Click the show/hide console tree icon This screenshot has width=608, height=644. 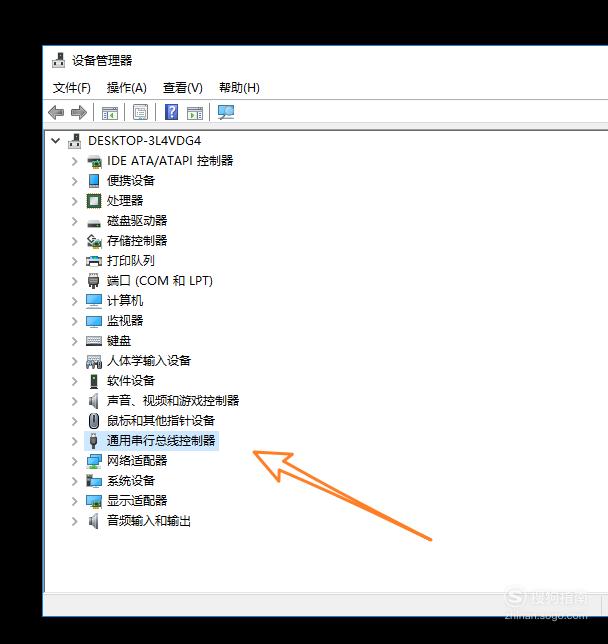(x=110, y=113)
